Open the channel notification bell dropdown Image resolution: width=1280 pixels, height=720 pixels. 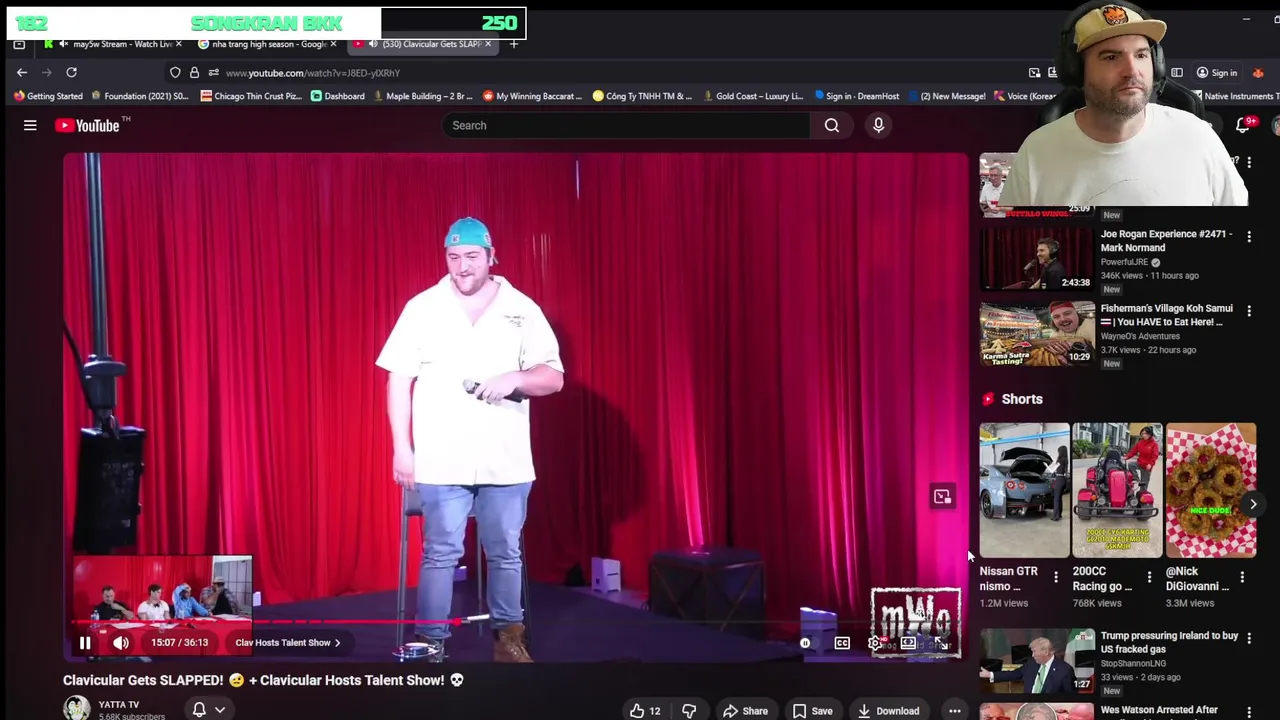click(x=208, y=709)
